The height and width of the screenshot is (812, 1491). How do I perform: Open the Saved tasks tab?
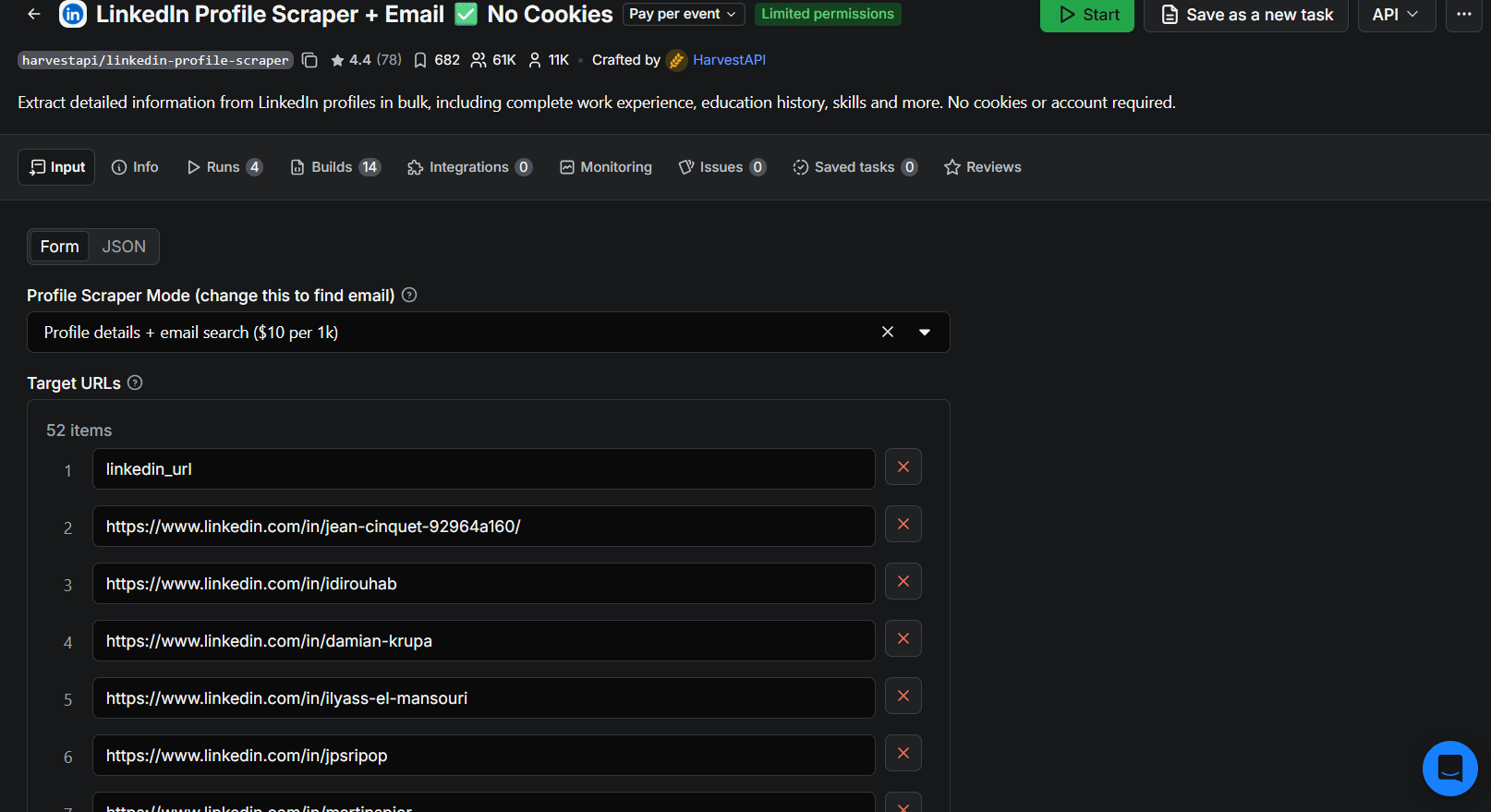(855, 167)
